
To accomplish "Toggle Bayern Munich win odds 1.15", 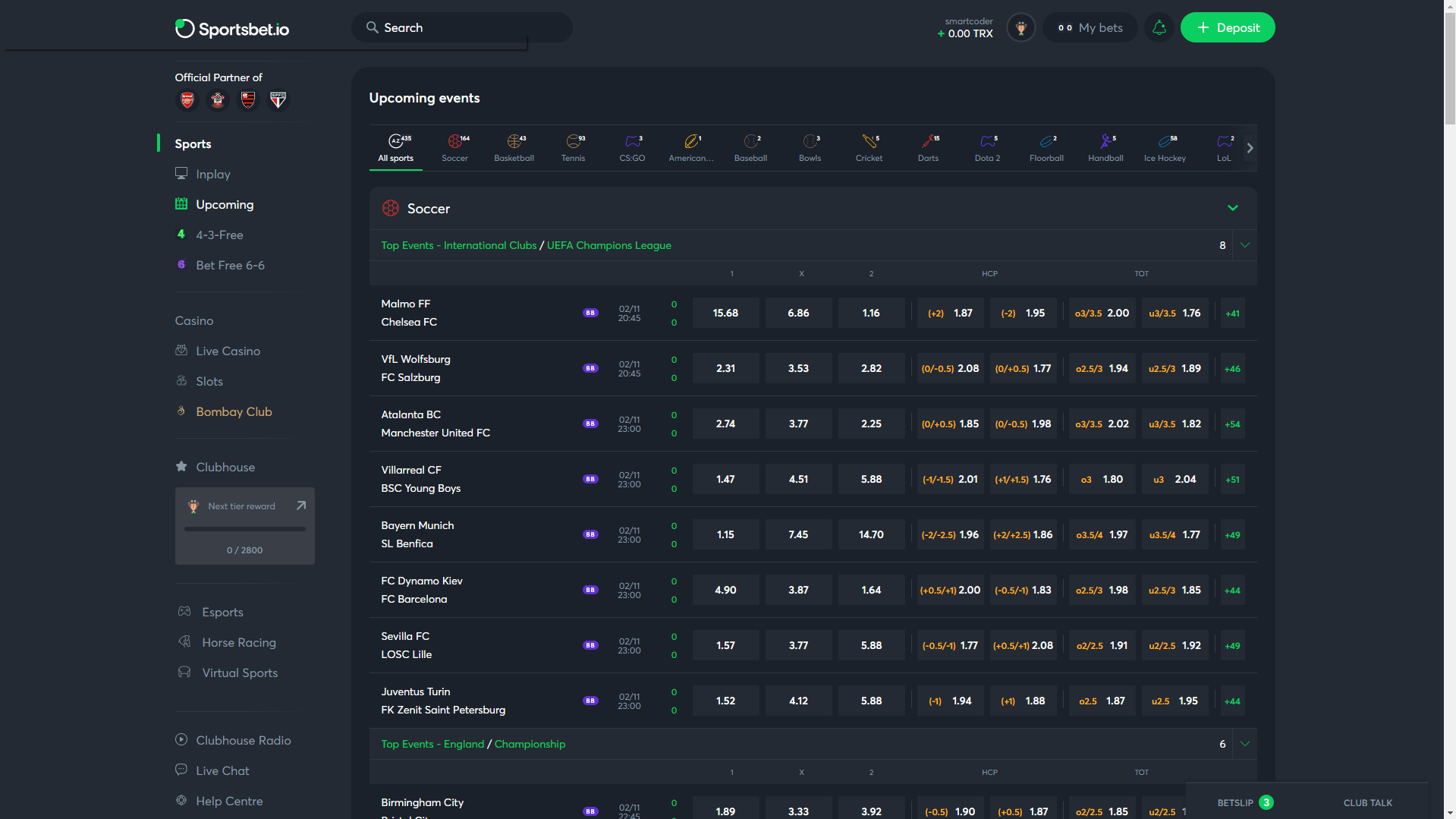I will pos(725,534).
